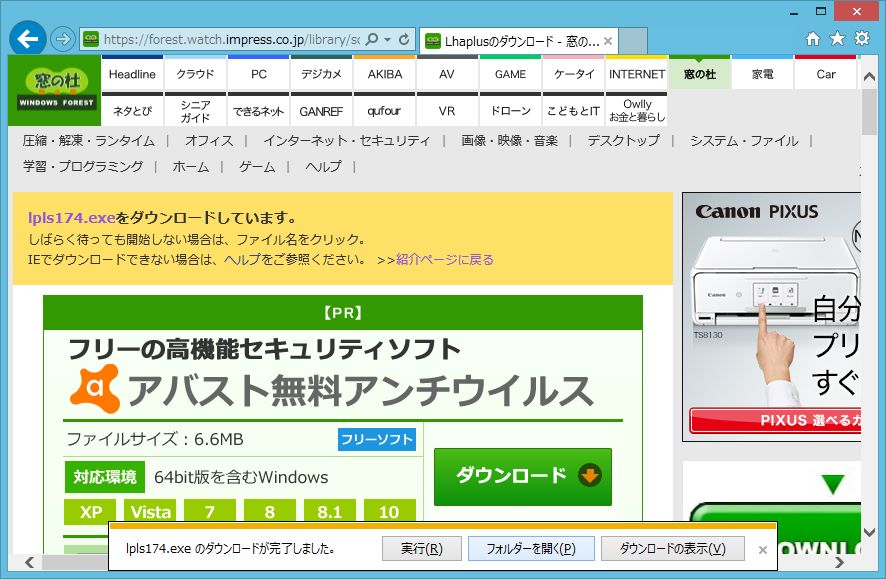Screen dimensions: 886x579
Task: Click the refresh icon in the address bar
Action: tap(404, 40)
